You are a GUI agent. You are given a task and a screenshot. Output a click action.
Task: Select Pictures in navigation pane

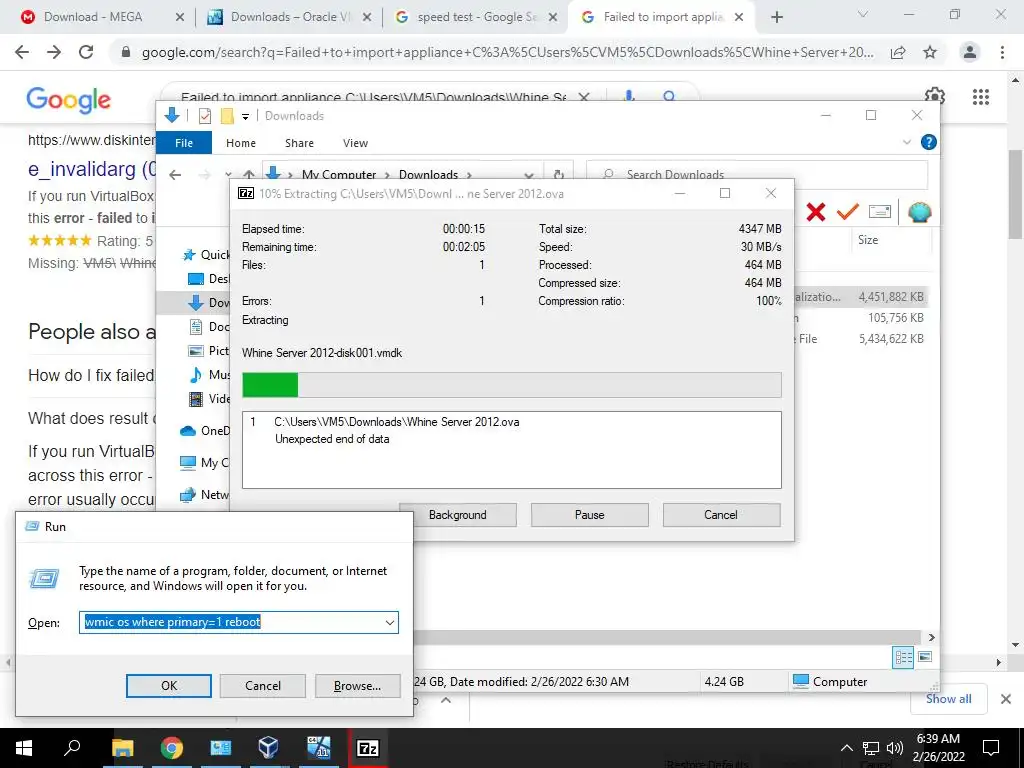(208, 351)
